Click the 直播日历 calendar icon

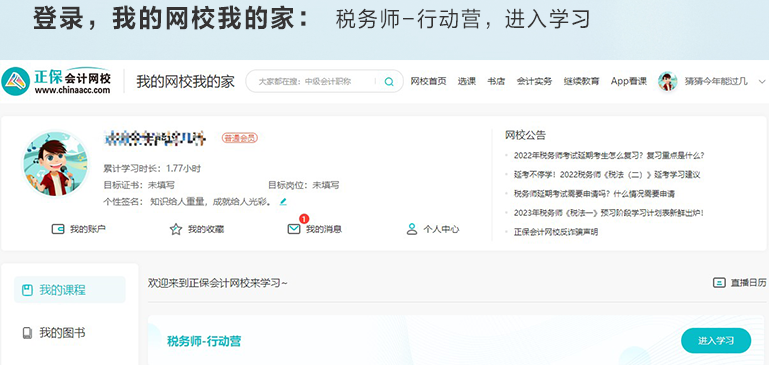[719, 283]
